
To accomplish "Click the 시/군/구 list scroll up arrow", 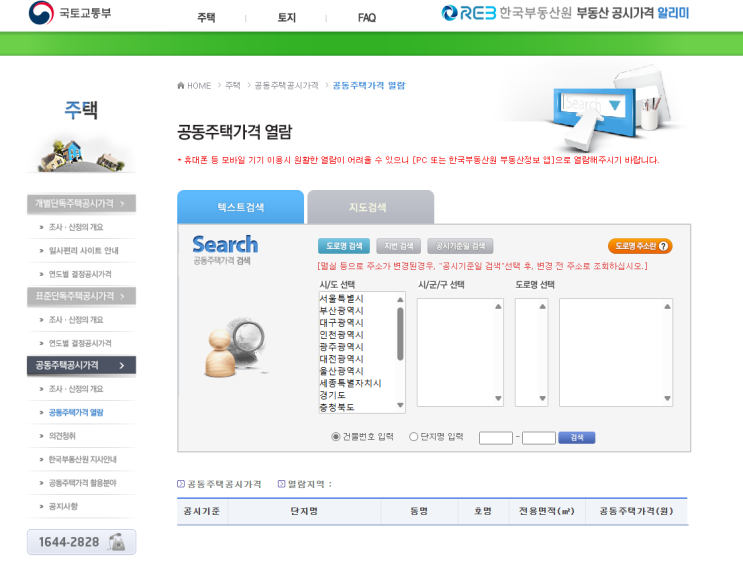I will point(498,306).
